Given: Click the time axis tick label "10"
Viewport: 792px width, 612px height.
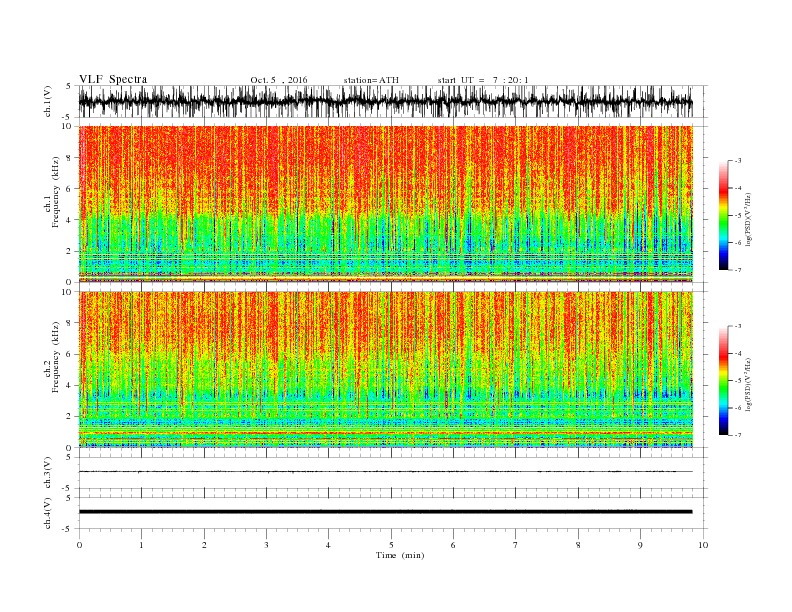Looking at the screenshot, I should coord(703,545).
